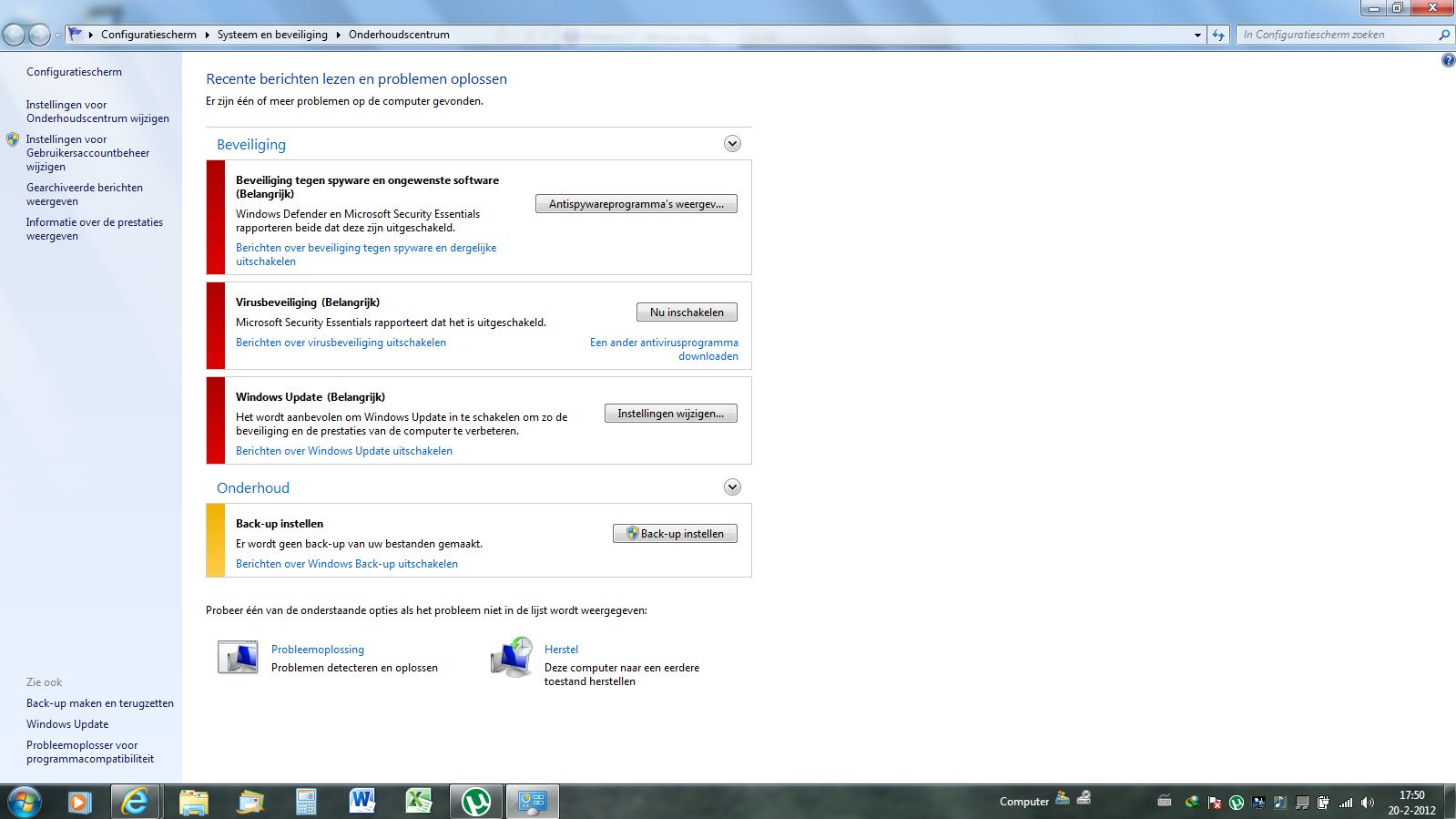The image size is (1456, 819).
Task: Launch Windows Media Player from taskbar
Action: coord(79,802)
